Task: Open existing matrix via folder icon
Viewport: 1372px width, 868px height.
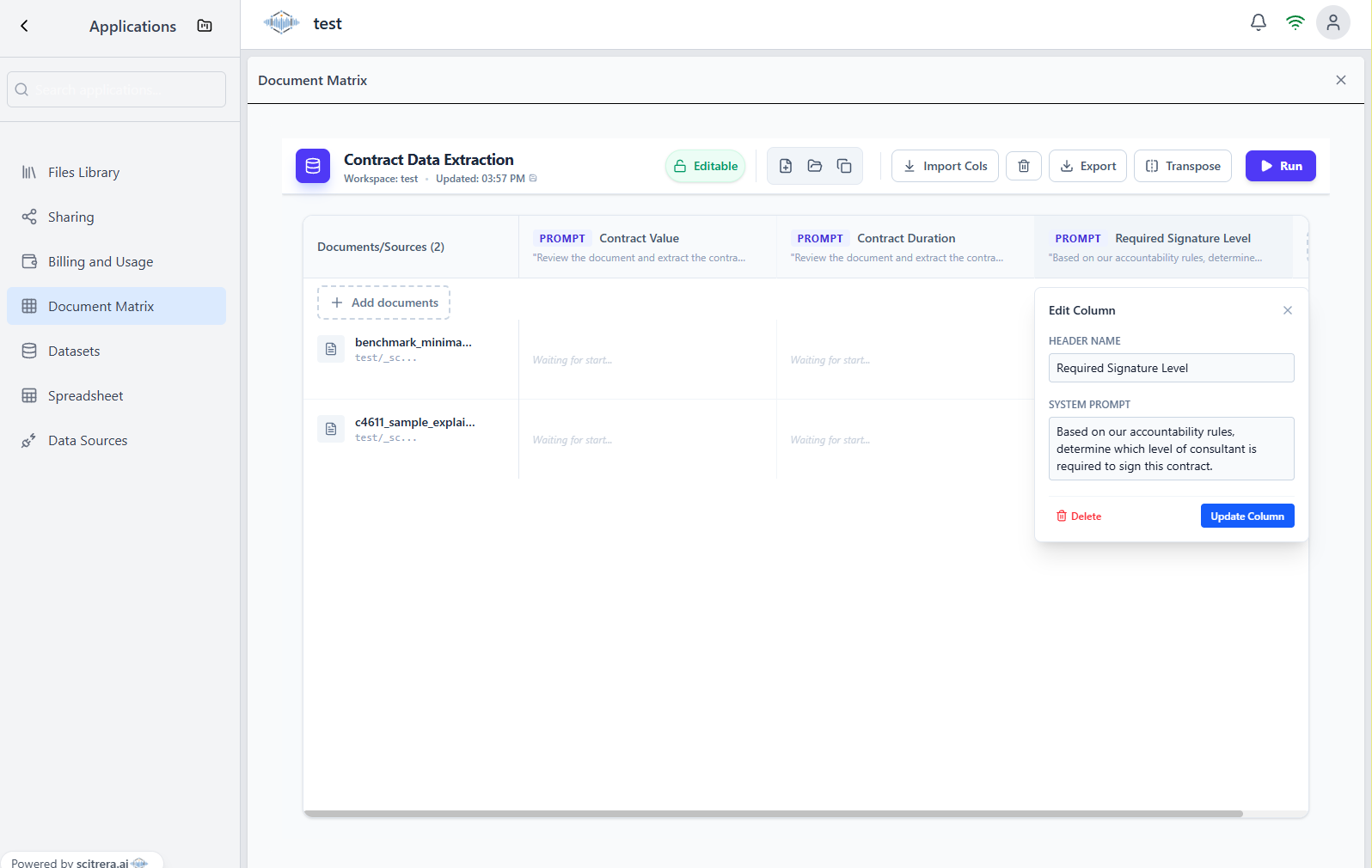Action: coord(815,166)
